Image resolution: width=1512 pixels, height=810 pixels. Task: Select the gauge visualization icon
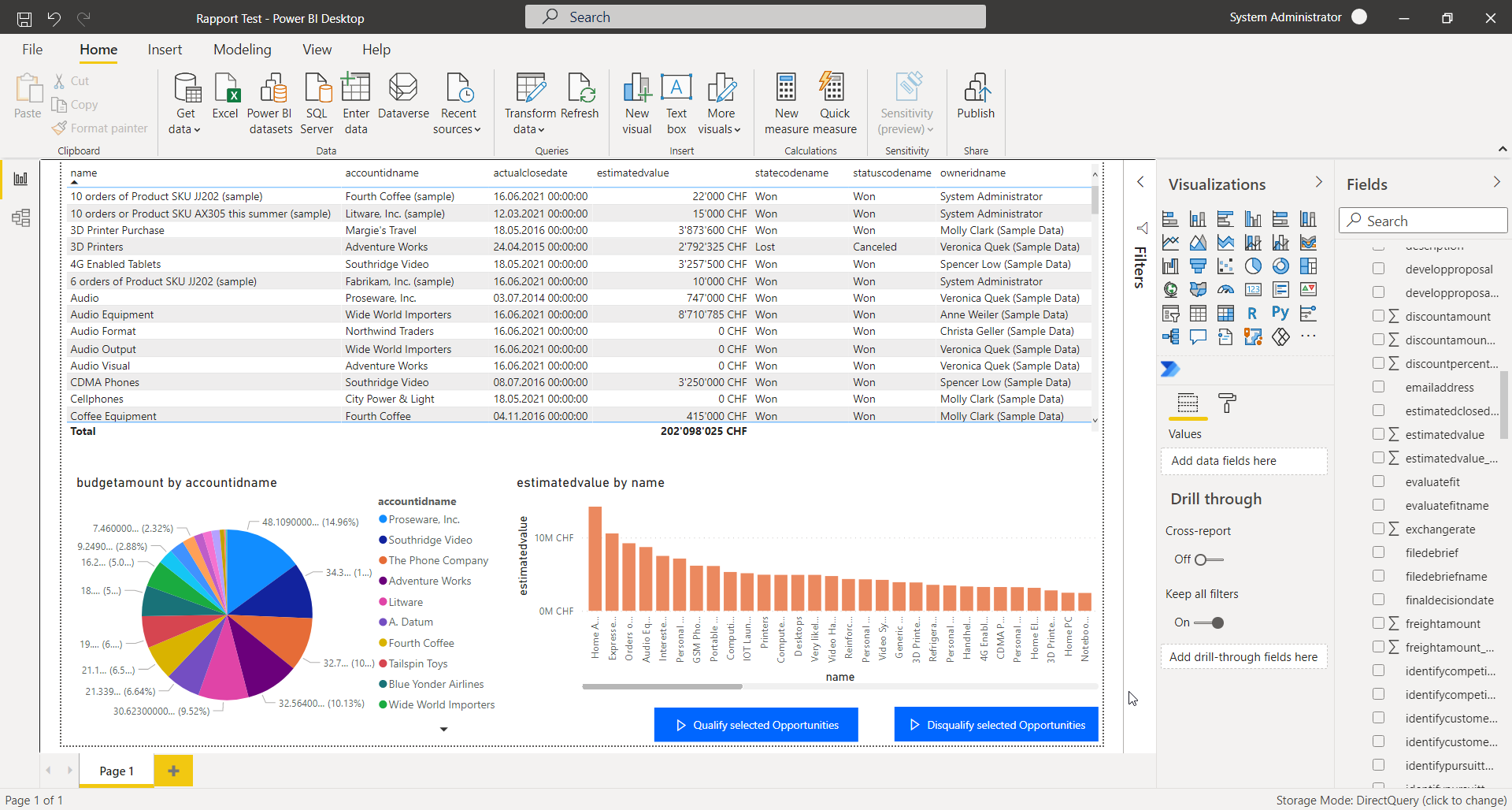(x=1225, y=290)
